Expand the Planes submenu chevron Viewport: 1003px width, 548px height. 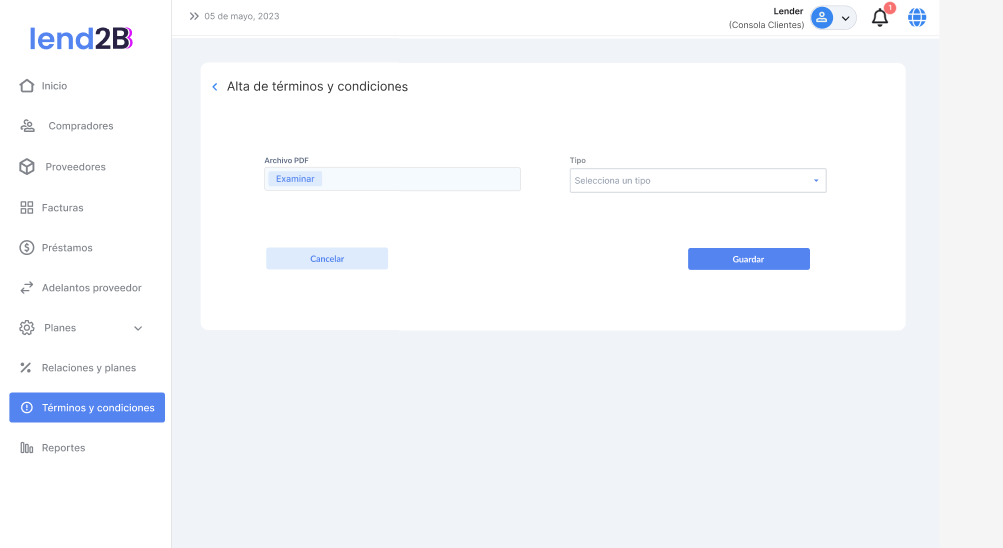138,328
